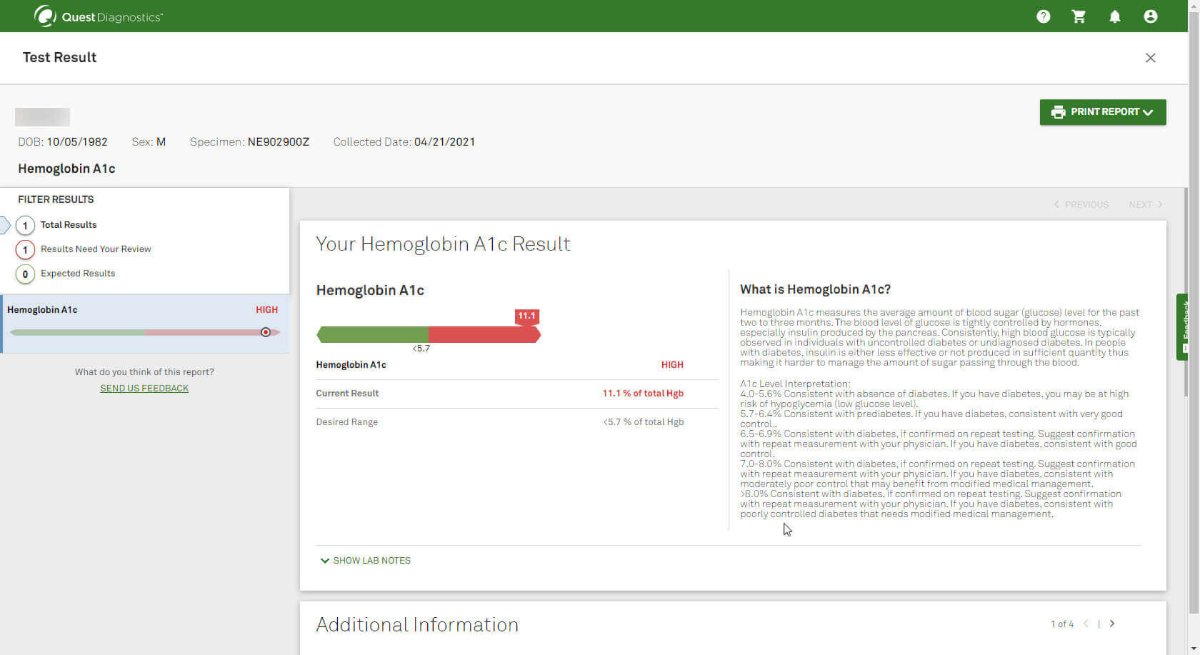1200x655 pixels.
Task: Go to next Additional Information page
Action: (1112, 624)
